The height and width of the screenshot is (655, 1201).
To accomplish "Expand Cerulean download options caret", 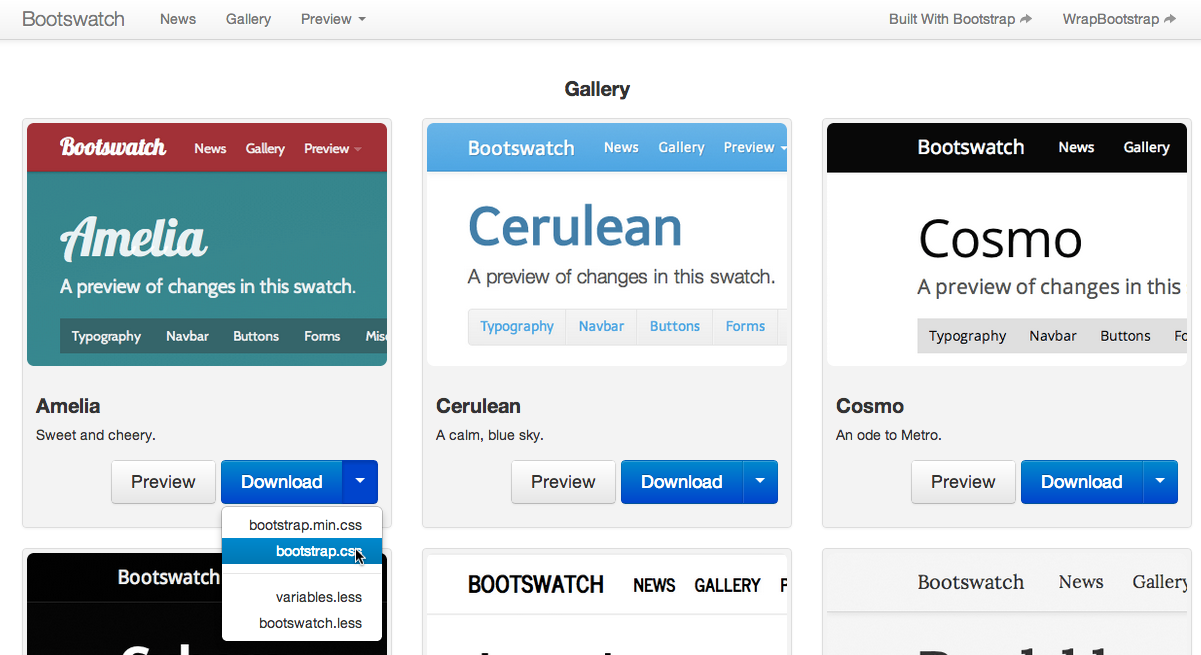I will coord(760,482).
